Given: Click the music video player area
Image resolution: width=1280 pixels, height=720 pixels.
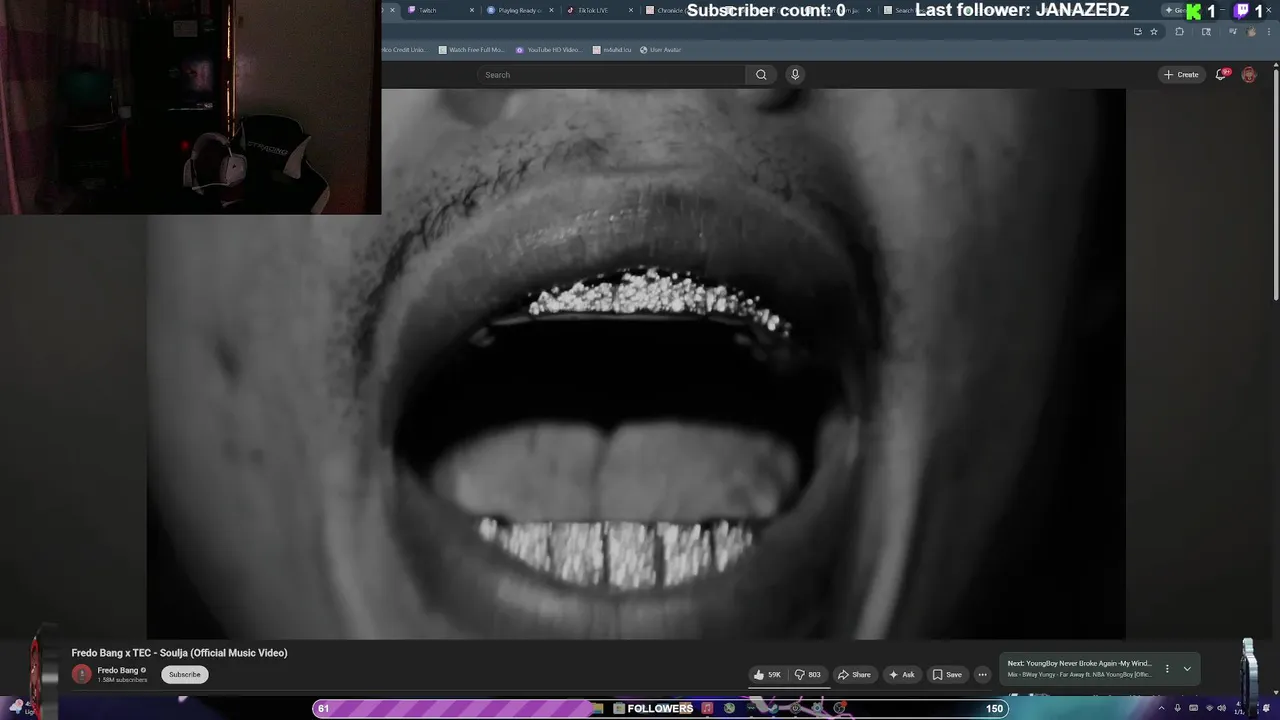Looking at the screenshot, I should pos(636,364).
